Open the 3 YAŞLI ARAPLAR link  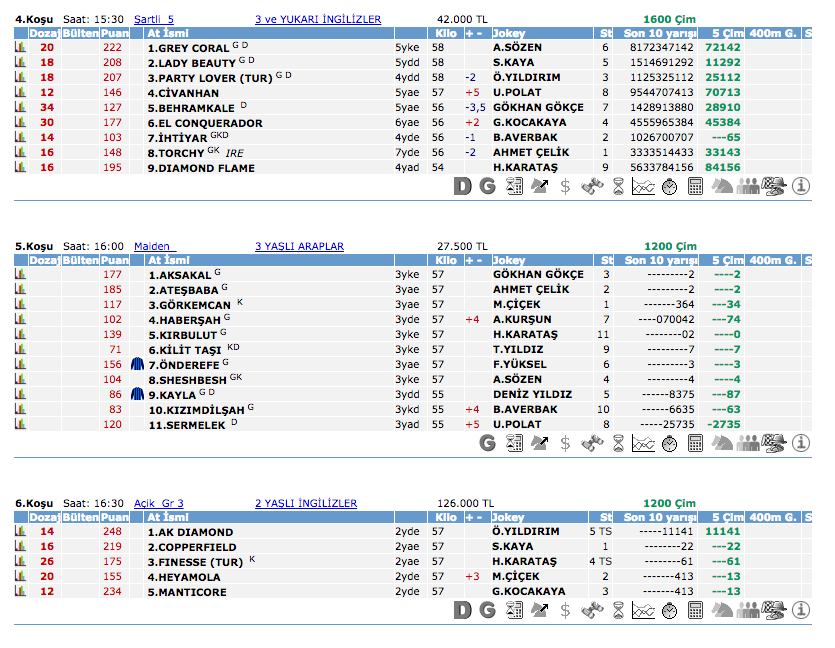pyautogui.click(x=299, y=246)
